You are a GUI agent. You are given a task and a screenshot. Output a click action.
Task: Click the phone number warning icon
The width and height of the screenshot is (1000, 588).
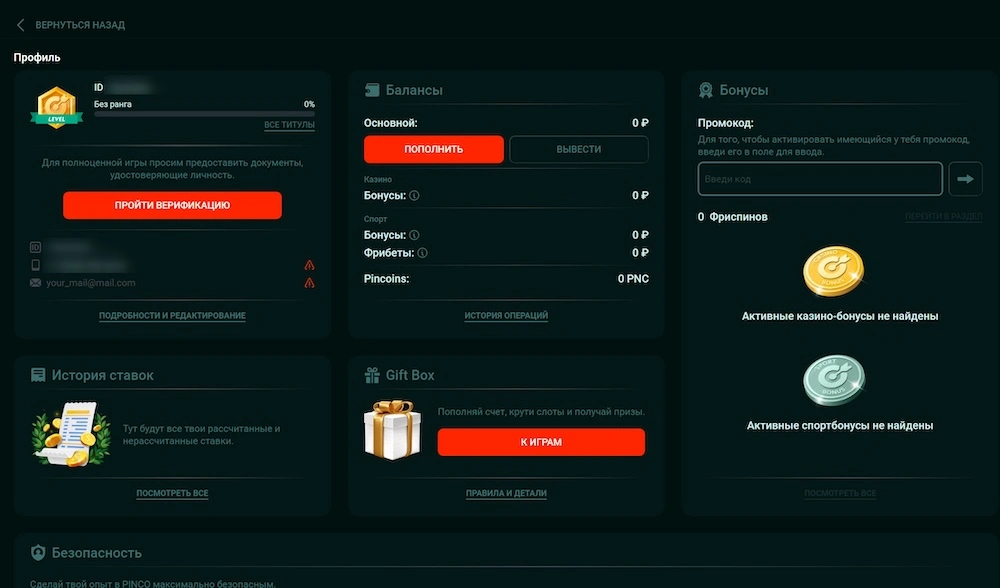(x=309, y=265)
